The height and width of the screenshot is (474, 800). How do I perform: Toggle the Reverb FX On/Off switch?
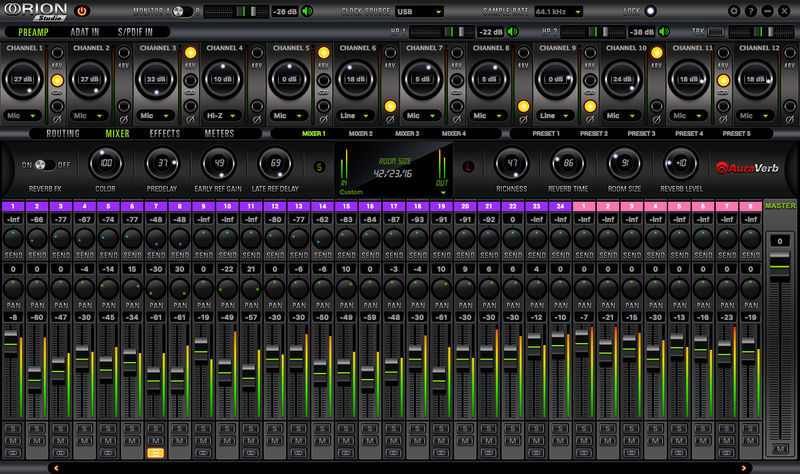45,165
